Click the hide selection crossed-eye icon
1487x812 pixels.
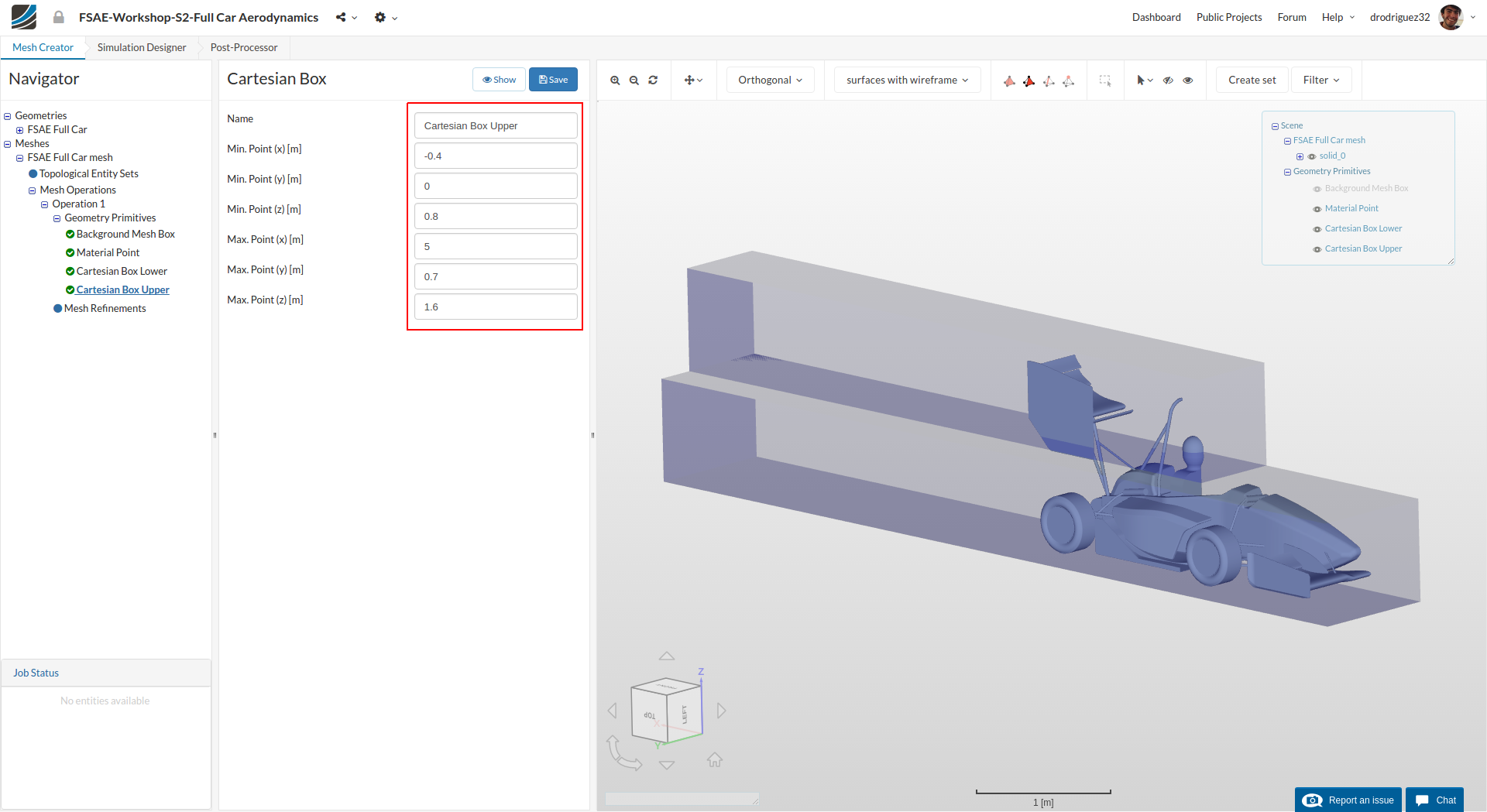[1168, 81]
